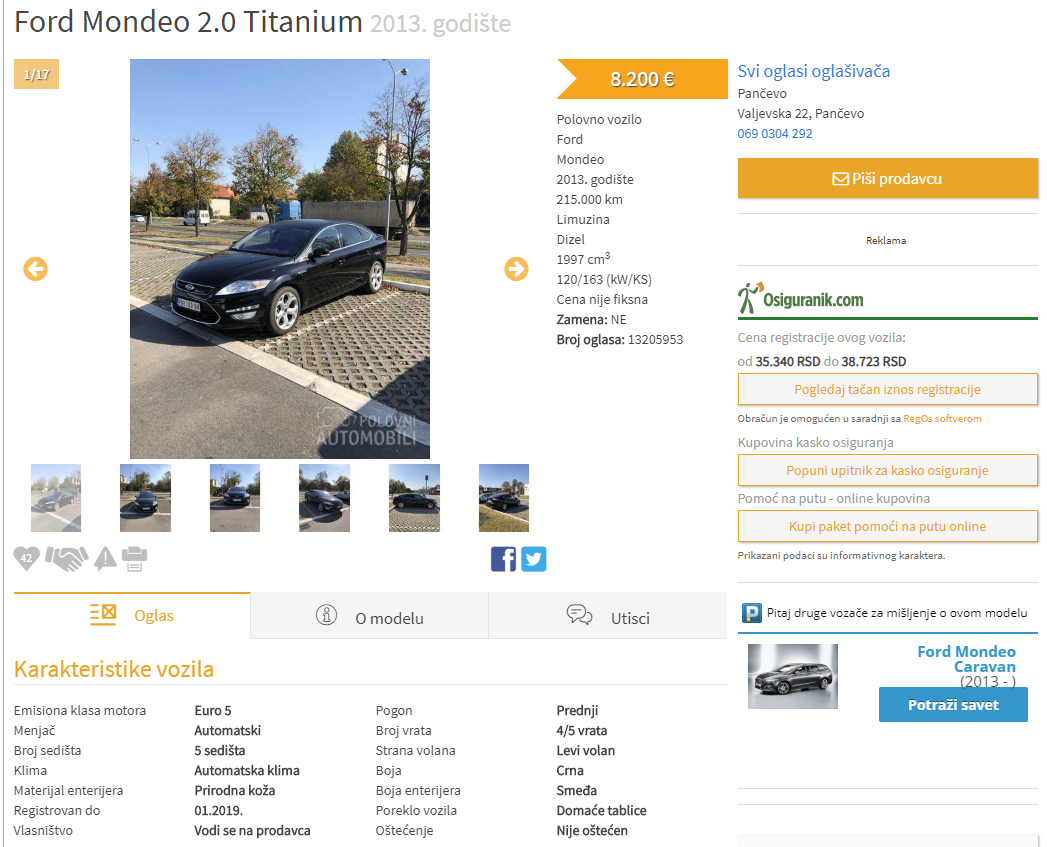
Task: Show the previous photo with left arrow
Action: pos(35,269)
